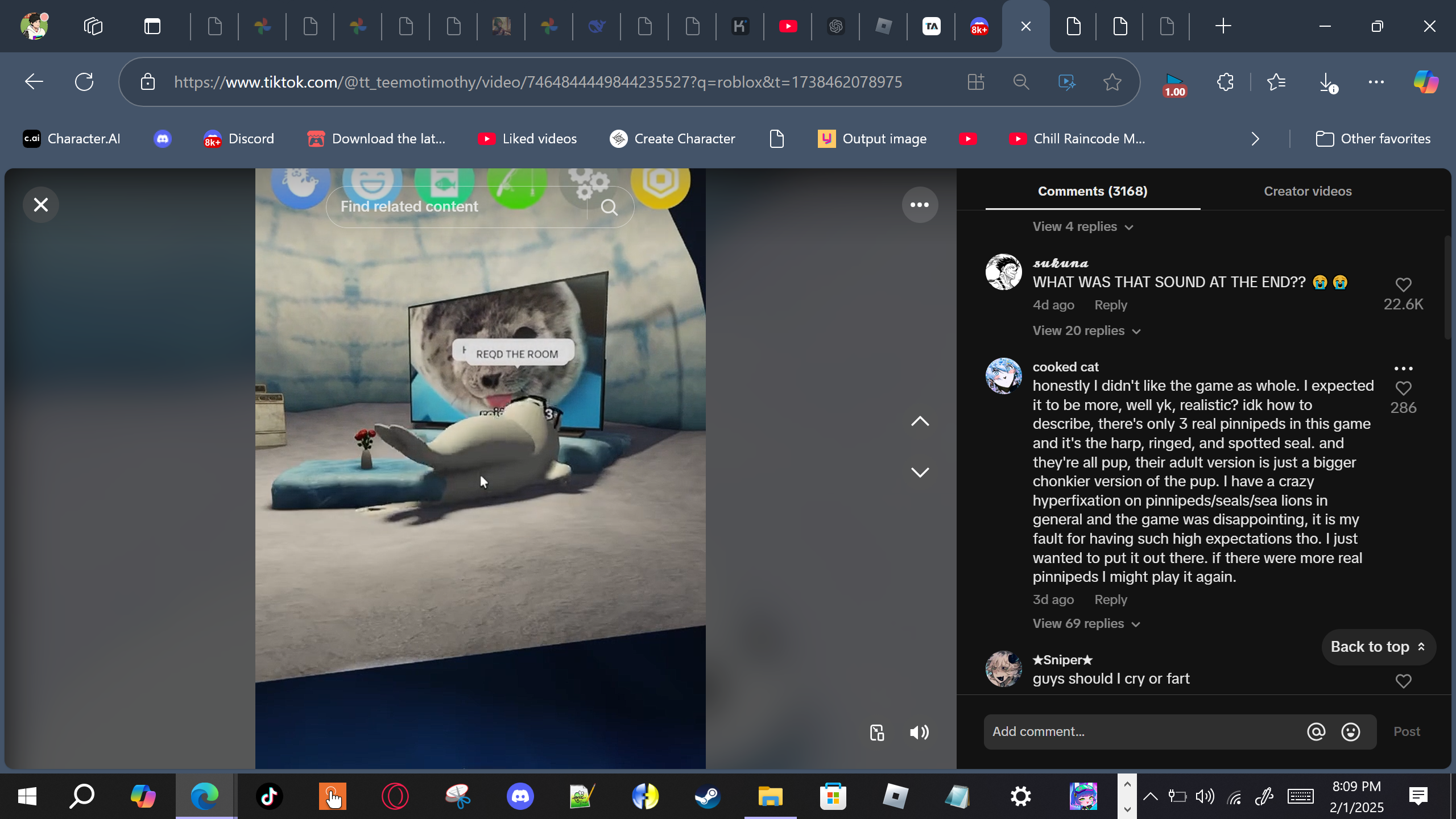The width and height of the screenshot is (1456, 819).
Task: Mute the video volume
Action: click(919, 733)
